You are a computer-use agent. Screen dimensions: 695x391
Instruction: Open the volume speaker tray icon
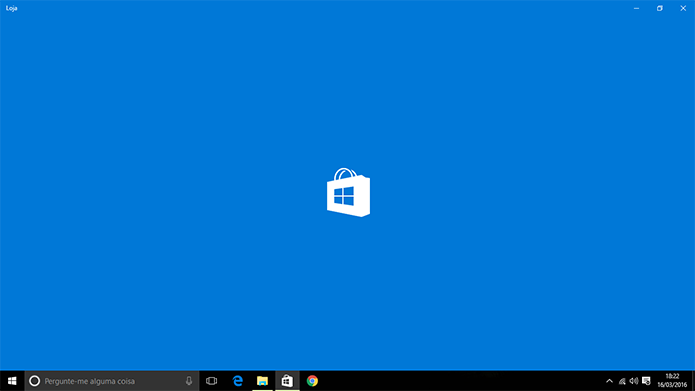point(634,381)
